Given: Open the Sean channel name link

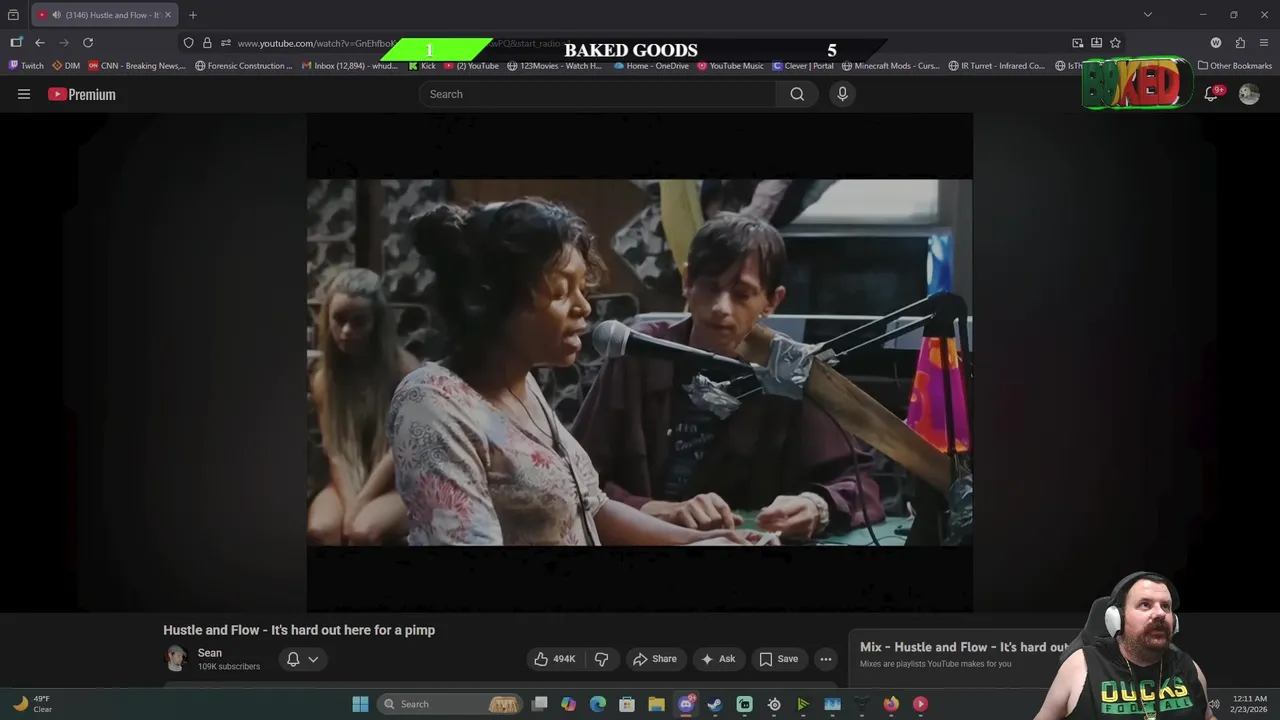Looking at the screenshot, I should 210,653.
